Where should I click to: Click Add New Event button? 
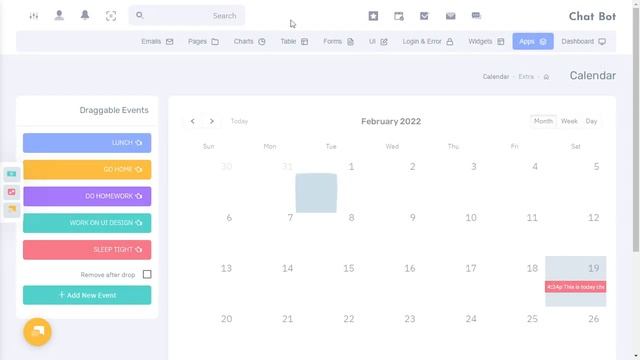tap(87, 295)
